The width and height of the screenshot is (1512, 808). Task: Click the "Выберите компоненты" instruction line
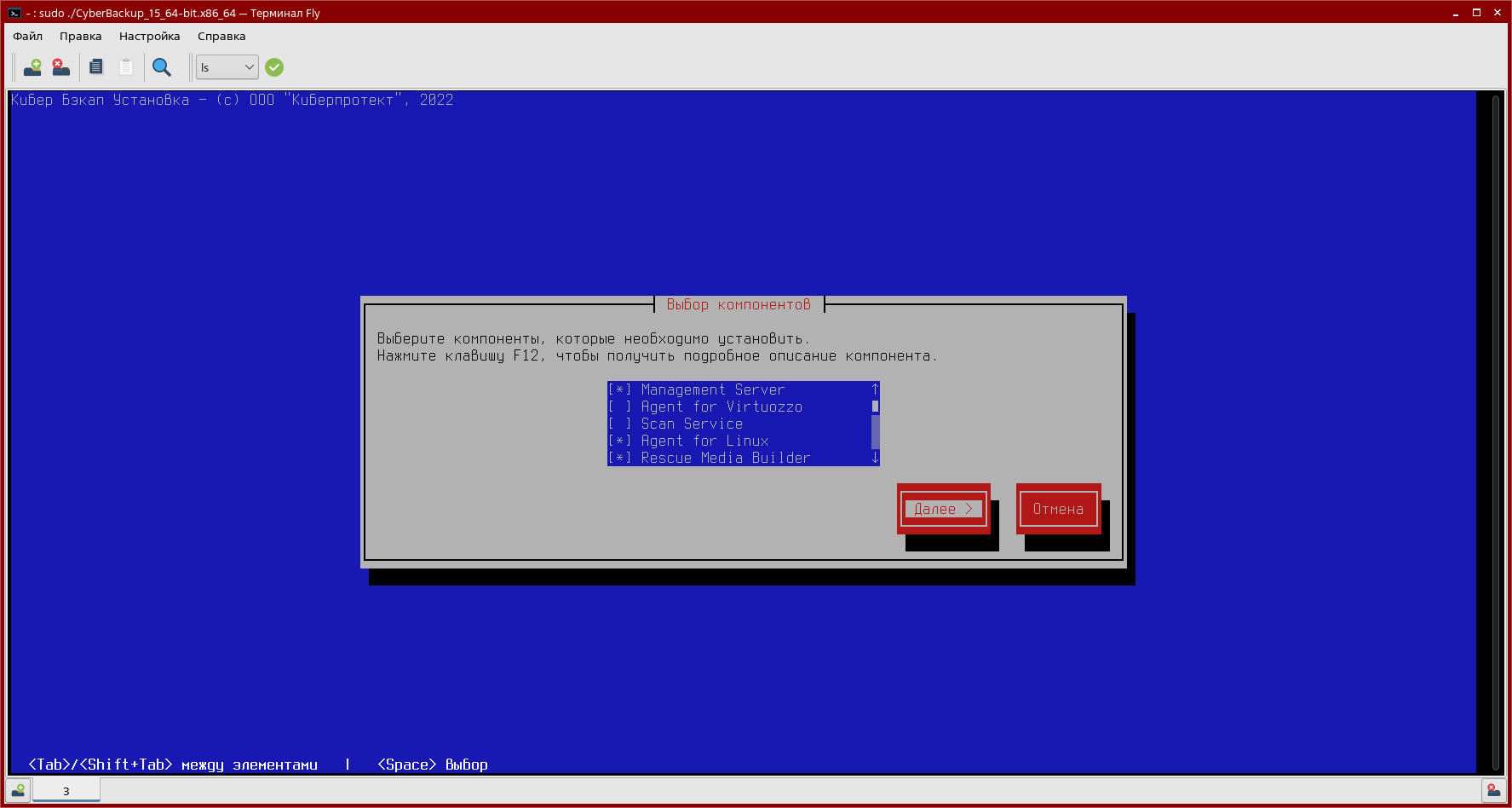pyautogui.click(x=594, y=338)
